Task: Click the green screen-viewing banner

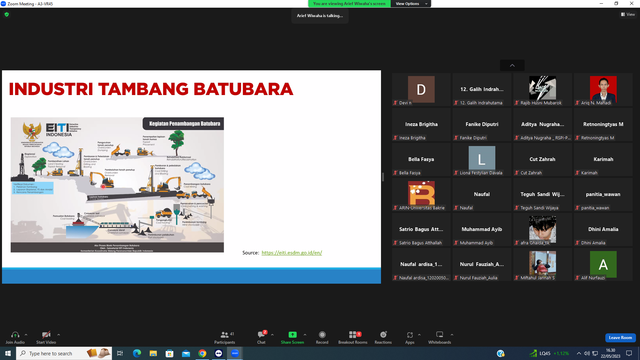Action: pos(349,4)
